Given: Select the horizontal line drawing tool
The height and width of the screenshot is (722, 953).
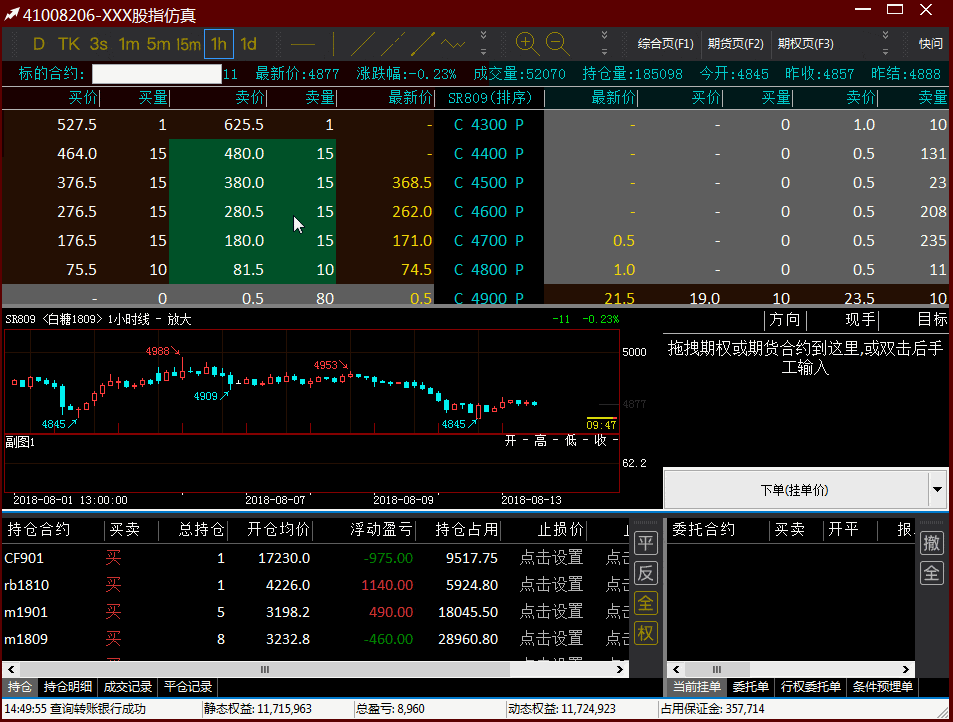Looking at the screenshot, I should pos(302,44).
